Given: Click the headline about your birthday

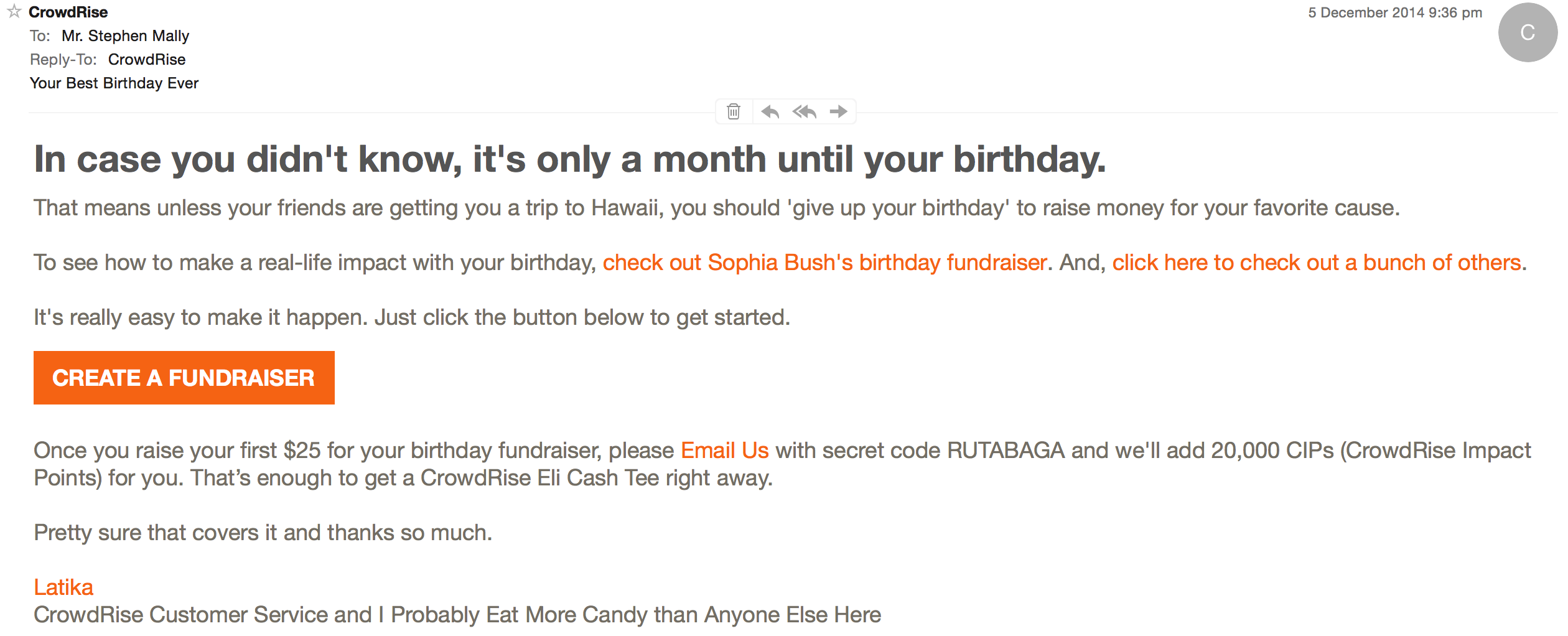Looking at the screenshot, I should 569,159.
